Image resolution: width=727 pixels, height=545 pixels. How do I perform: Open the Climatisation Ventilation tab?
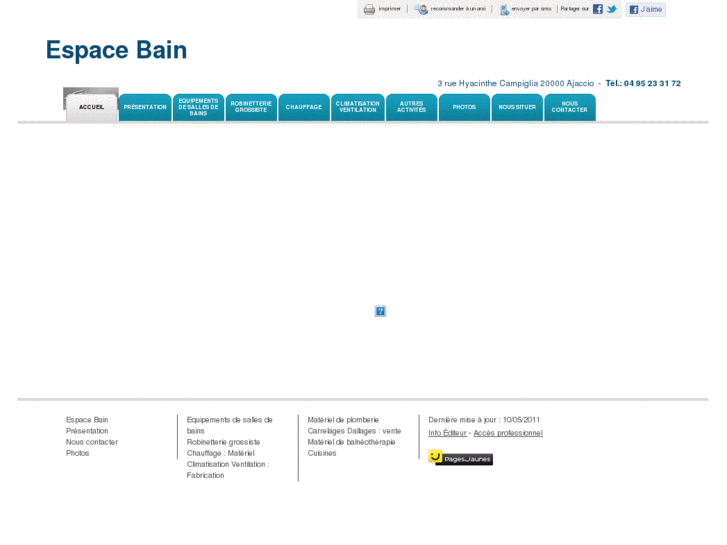358,107
